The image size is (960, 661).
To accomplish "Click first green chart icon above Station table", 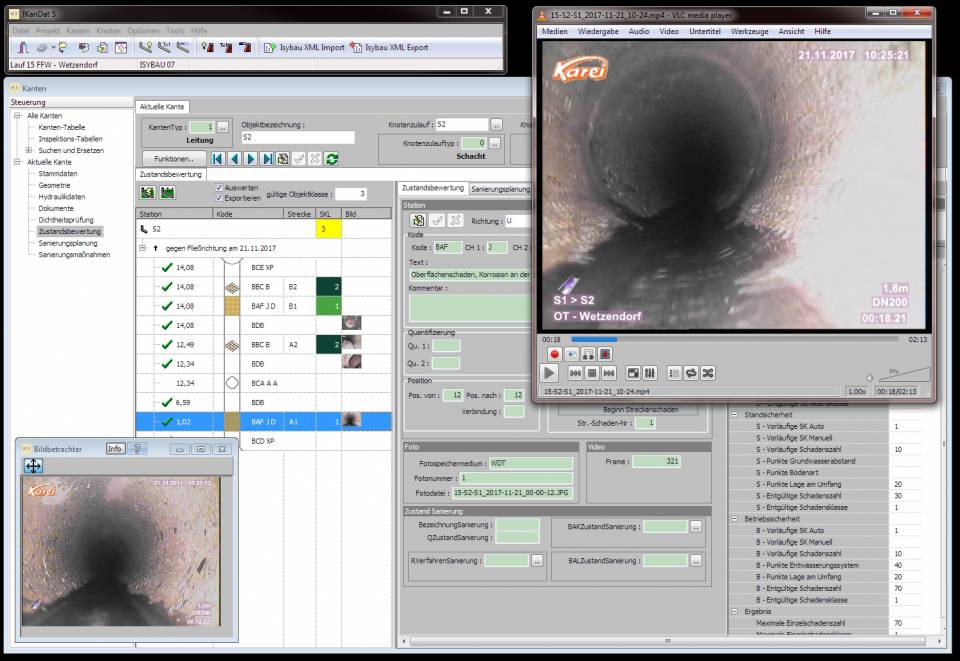I will tap(147, 193).
